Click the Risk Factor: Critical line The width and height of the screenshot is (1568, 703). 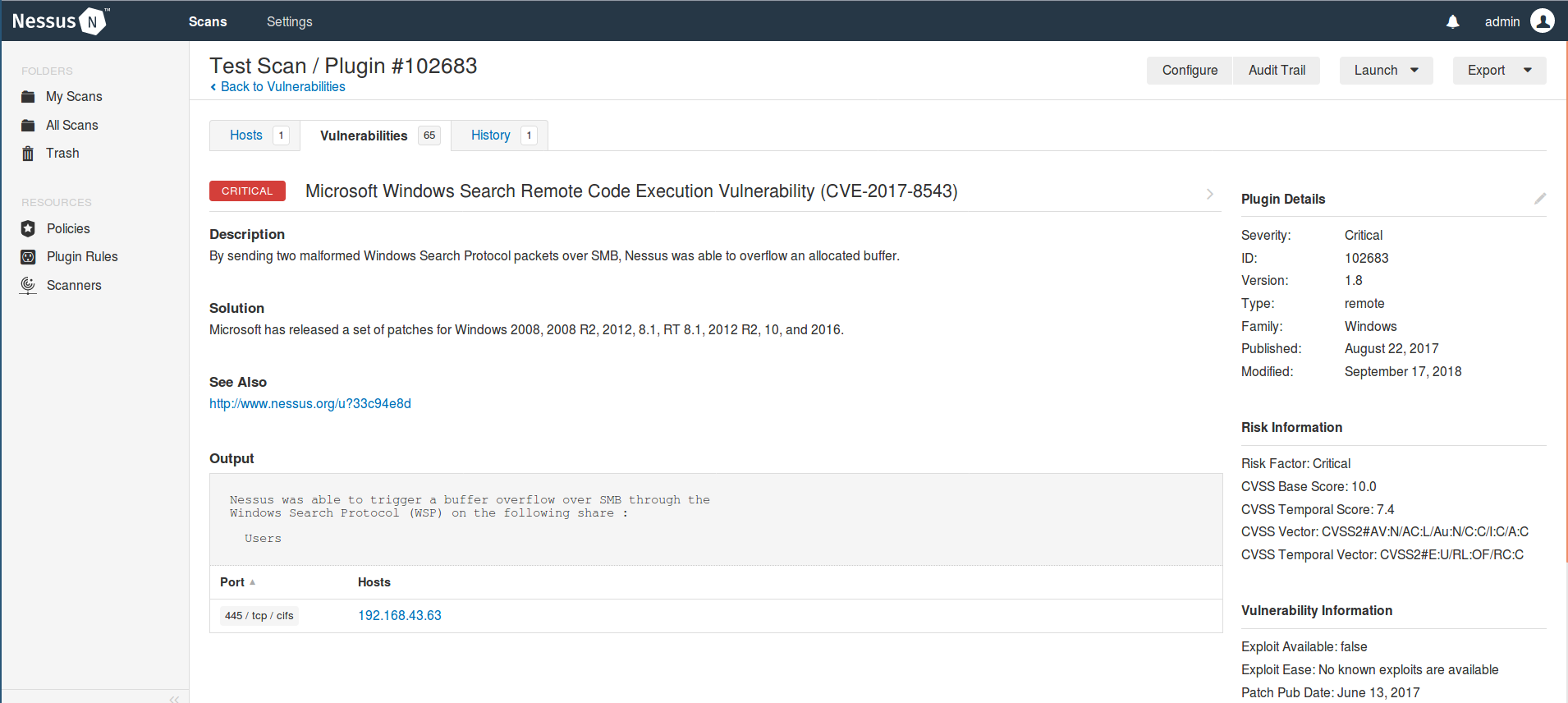pos(1295,464)
